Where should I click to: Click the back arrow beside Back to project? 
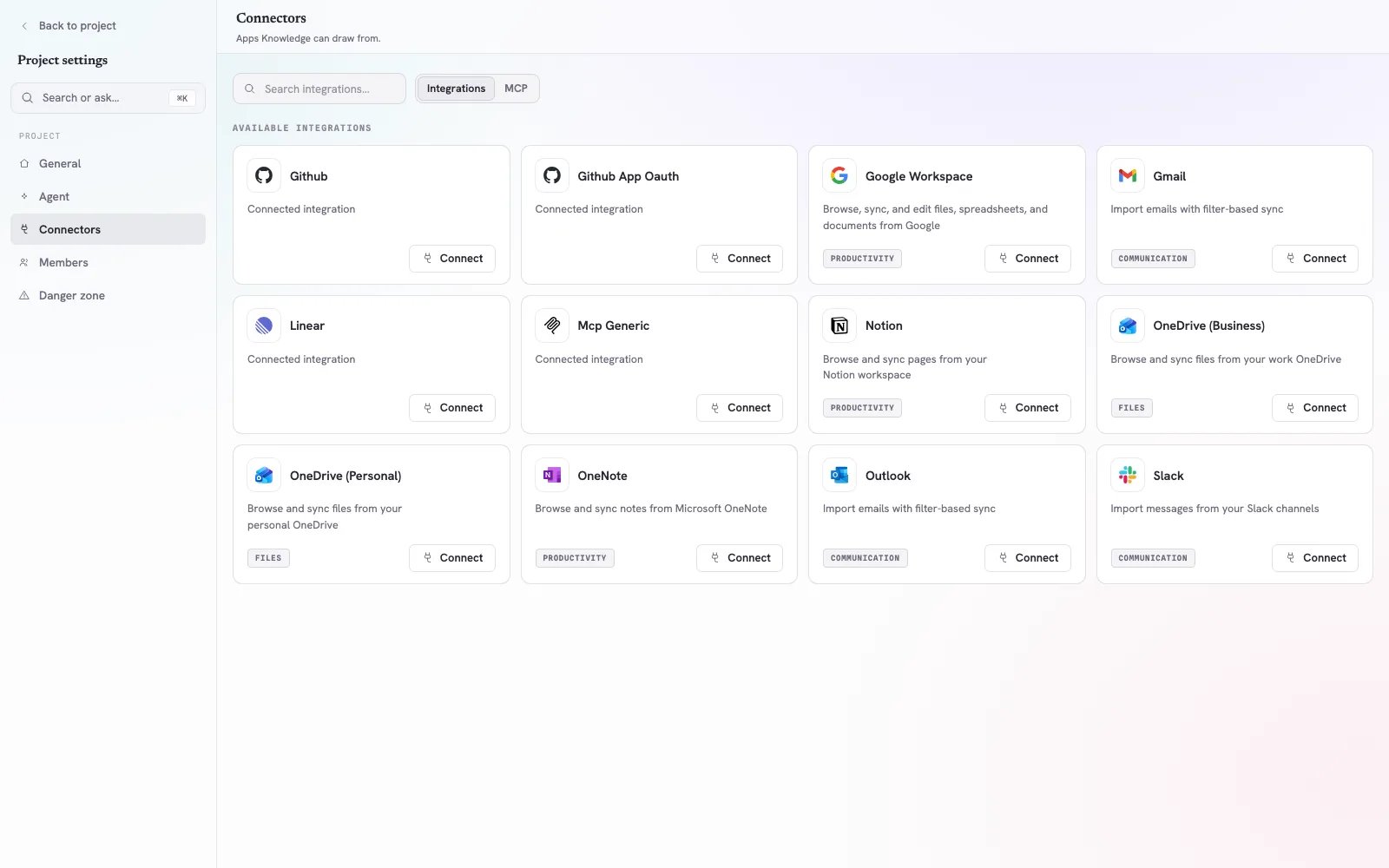pyautogui.click(x=24, y=26)
